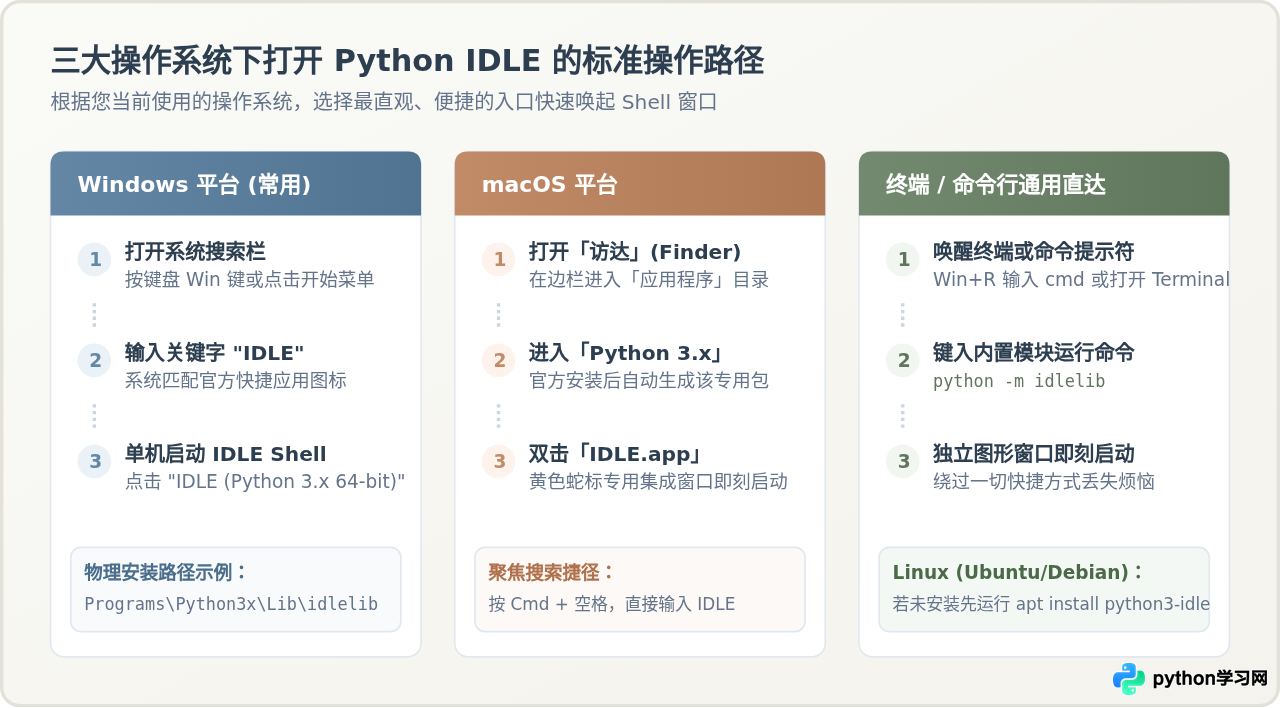
Task: Click the 聚焦搜索捷径 label
Action: 551,572
